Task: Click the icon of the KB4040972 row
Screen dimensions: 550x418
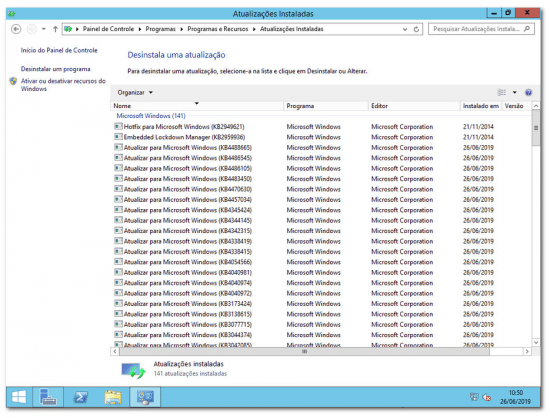Action: [x=118, y=293]
